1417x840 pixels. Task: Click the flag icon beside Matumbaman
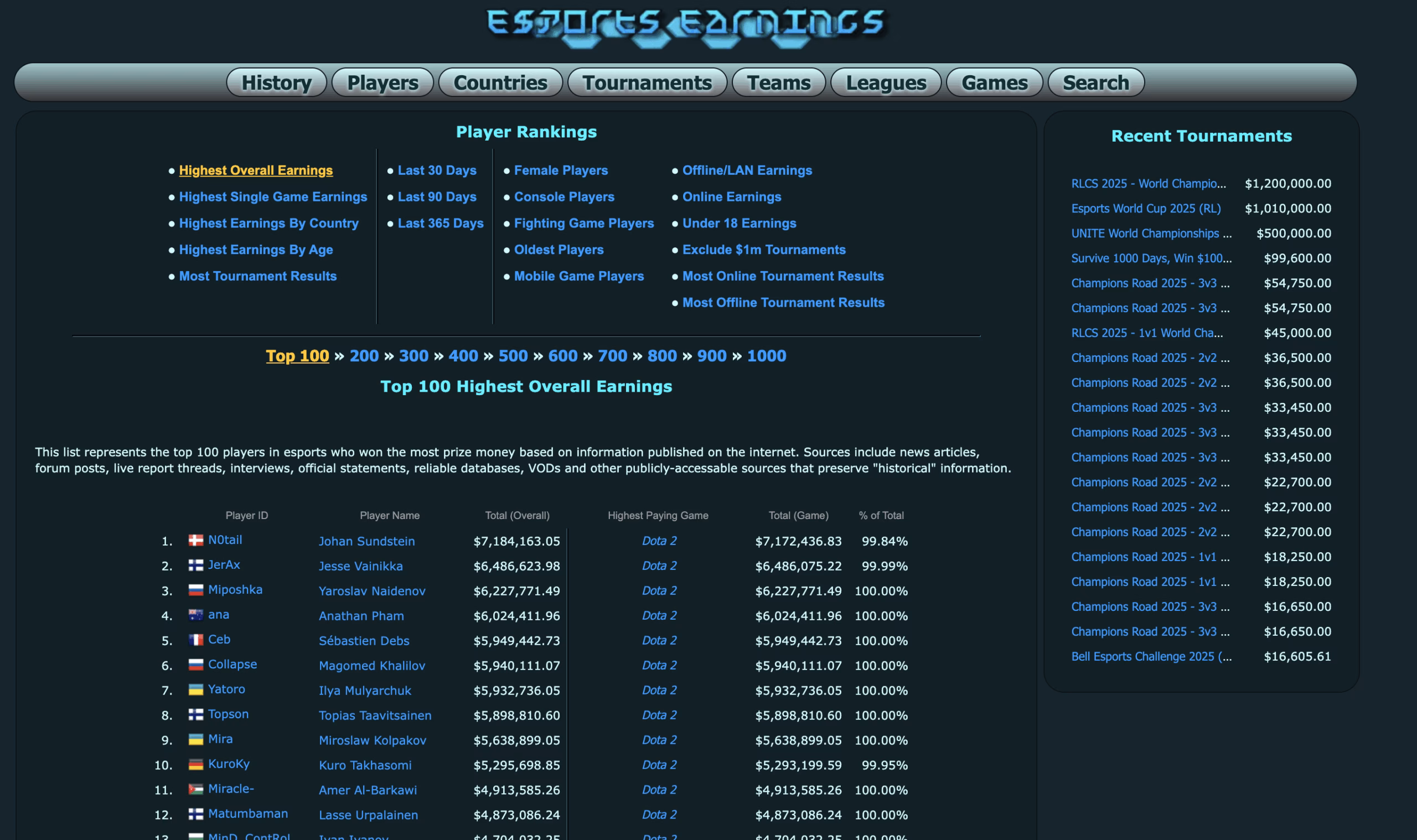coord(196,815)
